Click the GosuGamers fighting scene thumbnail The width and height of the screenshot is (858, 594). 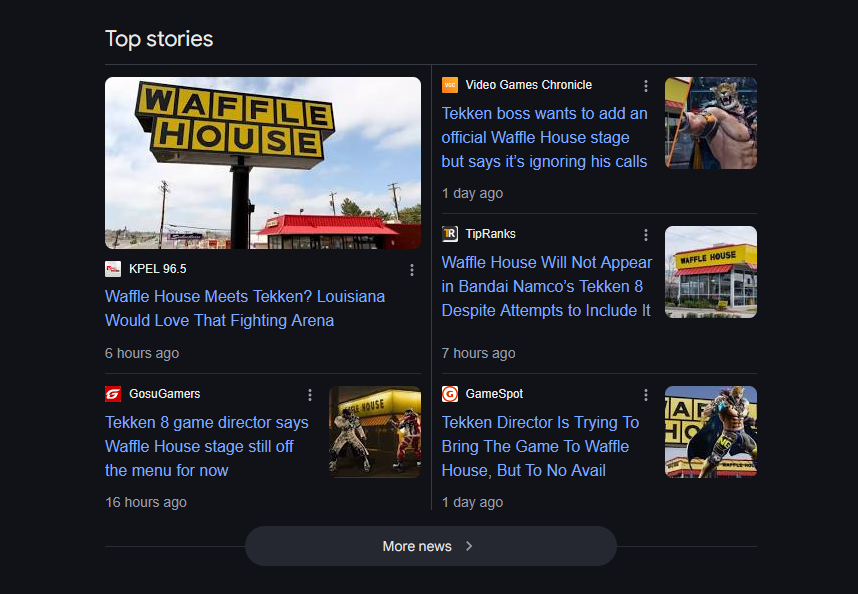(375, 432)
